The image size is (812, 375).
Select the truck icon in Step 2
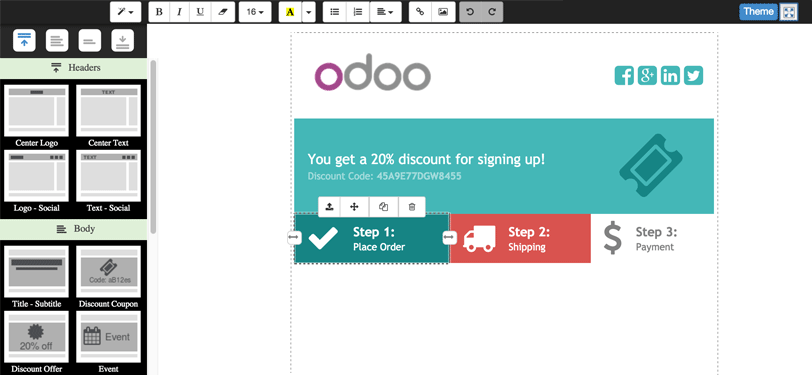(479, 238)
